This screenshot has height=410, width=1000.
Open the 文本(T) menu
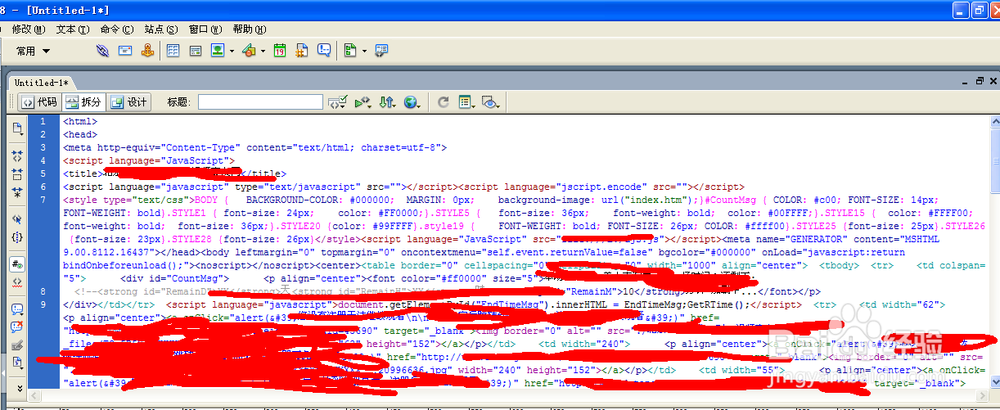pyautogui.click(x=73, y=29)
